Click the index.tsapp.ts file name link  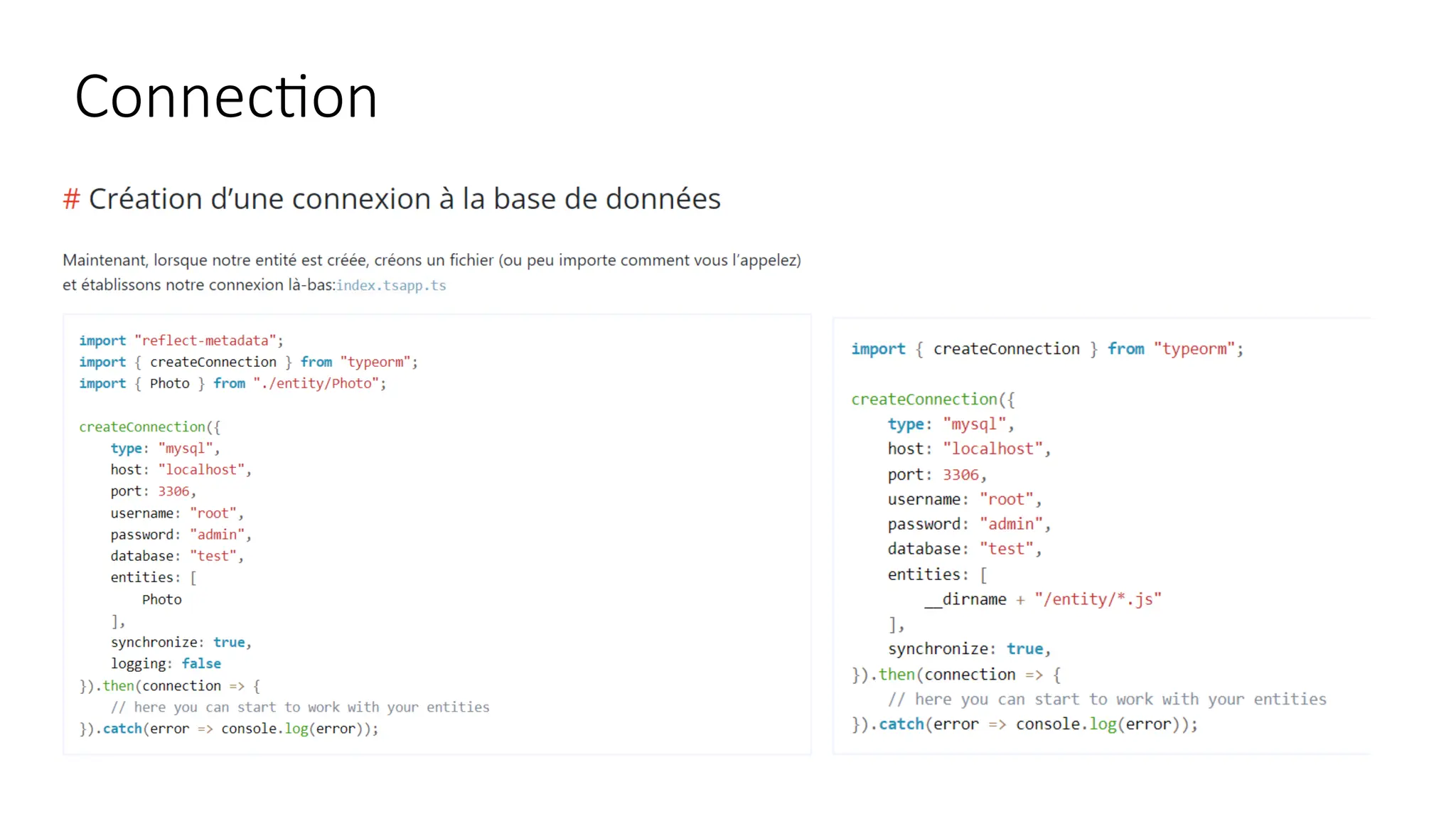[391, 286]
